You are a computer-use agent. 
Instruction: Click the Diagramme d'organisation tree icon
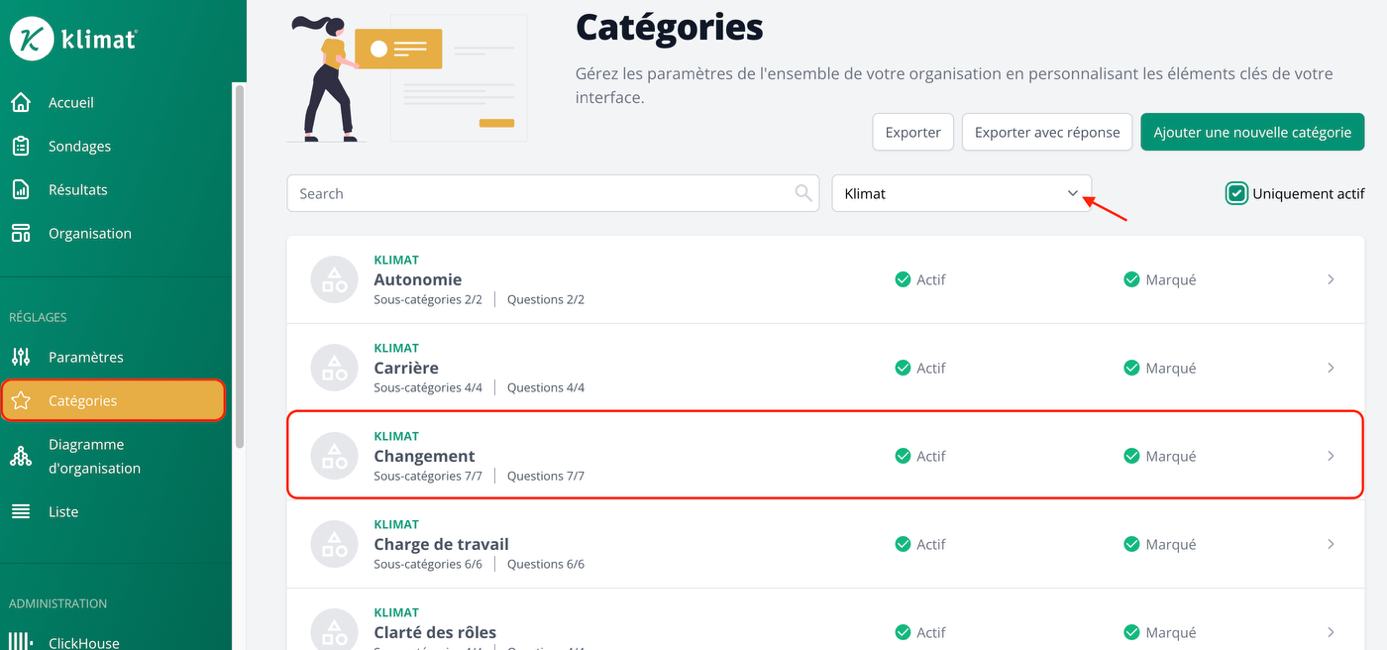[x=20, y=456]
